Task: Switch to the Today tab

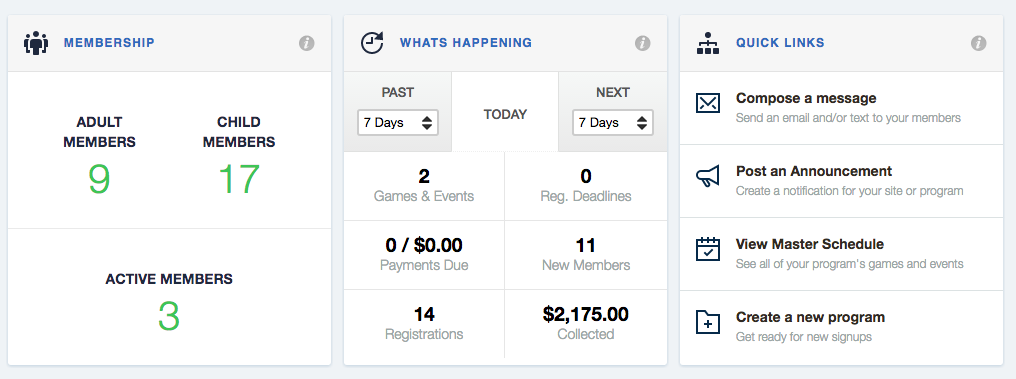Action: [x=505, y=112]
